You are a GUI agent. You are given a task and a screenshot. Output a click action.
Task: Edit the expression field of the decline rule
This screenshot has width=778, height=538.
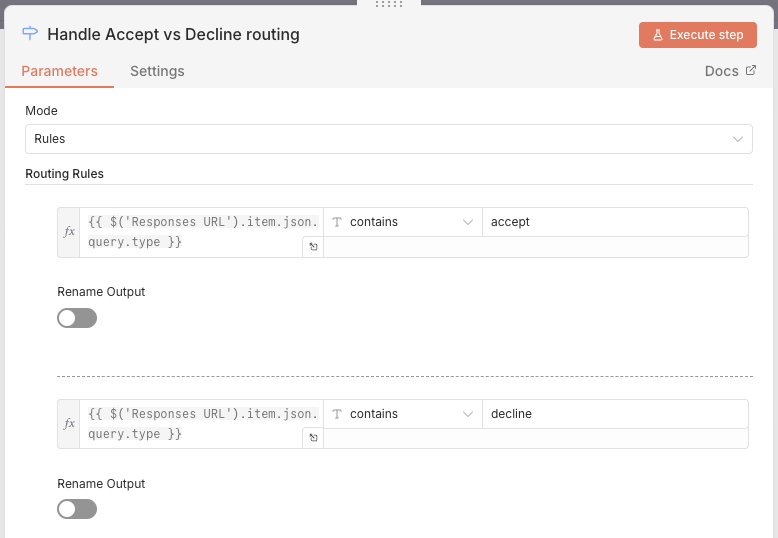point(201,424)
